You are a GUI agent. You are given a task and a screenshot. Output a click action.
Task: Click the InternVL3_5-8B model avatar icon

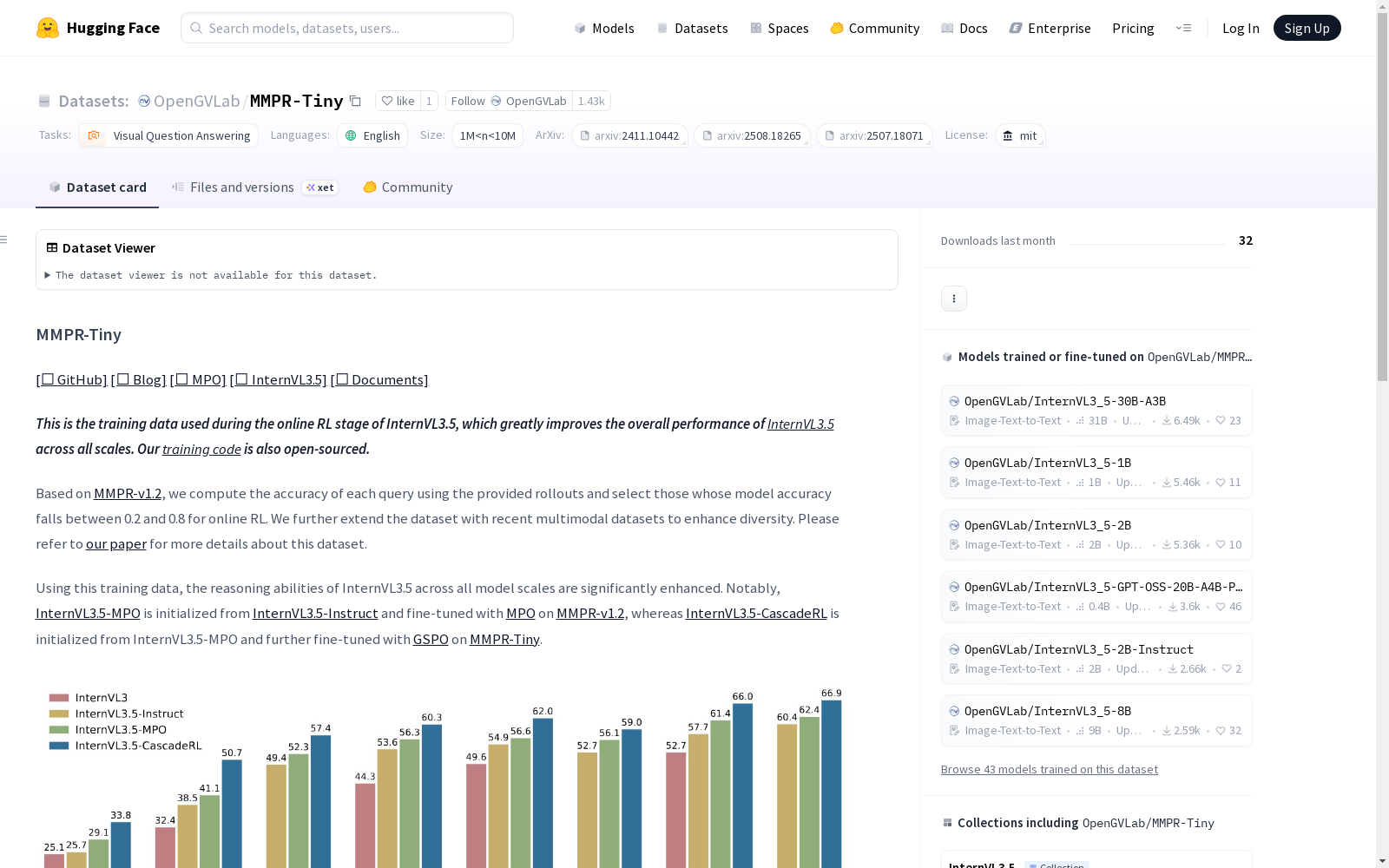954,711
